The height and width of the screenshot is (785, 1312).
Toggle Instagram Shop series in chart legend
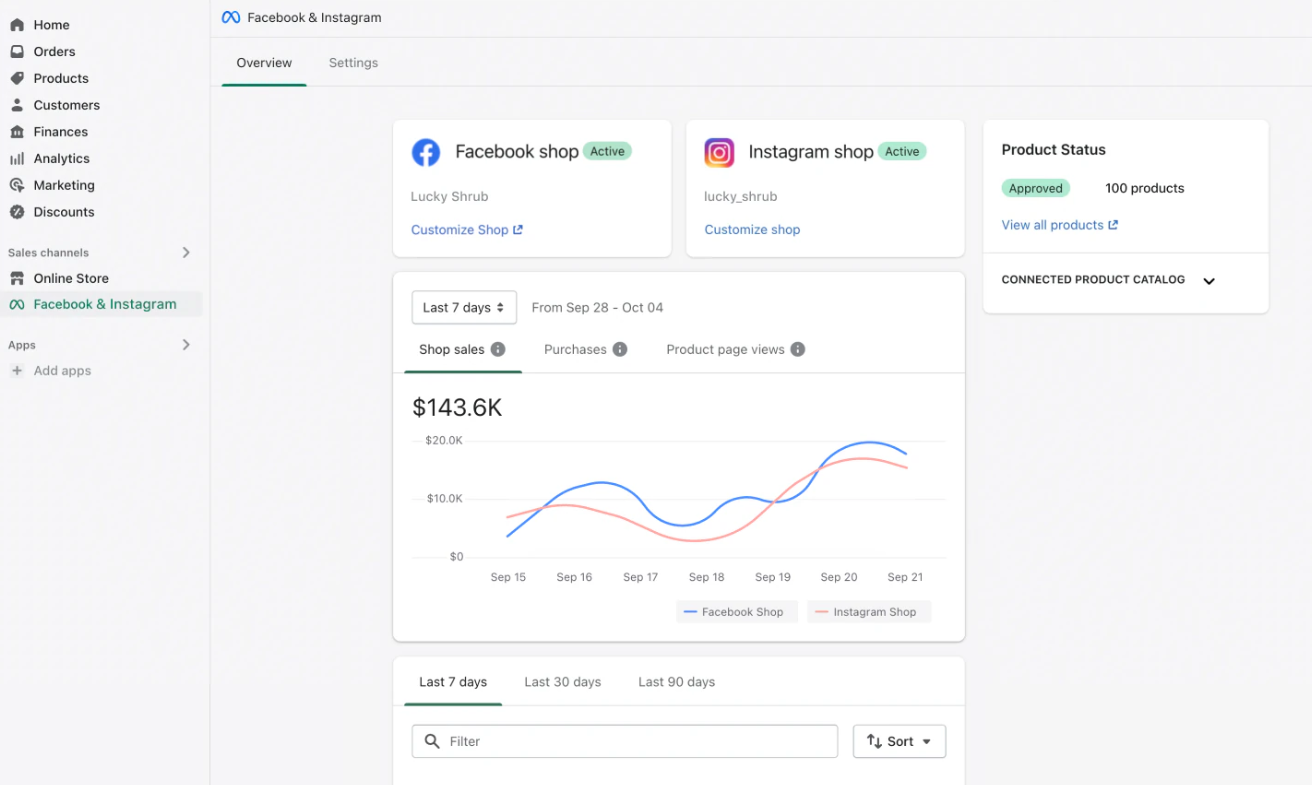pos(868,612)
